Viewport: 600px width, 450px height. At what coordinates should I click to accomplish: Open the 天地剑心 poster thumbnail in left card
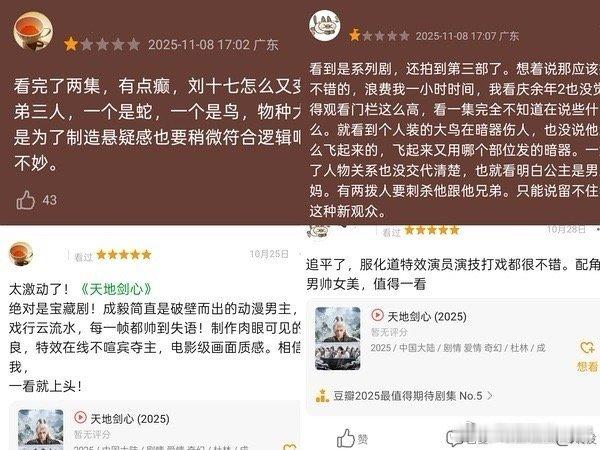coord(41,429)
